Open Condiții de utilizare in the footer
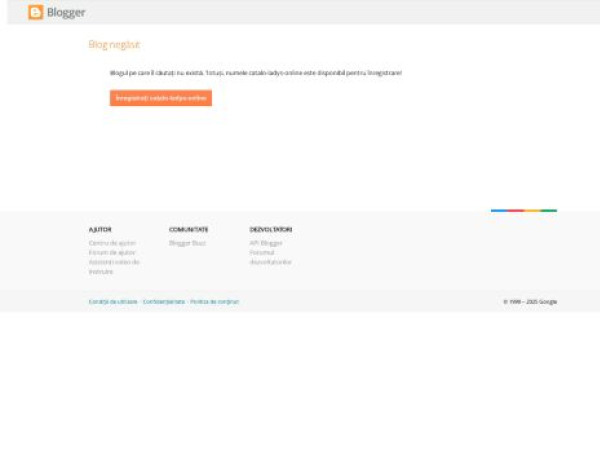The image size is (600, 450). point(113,301)
